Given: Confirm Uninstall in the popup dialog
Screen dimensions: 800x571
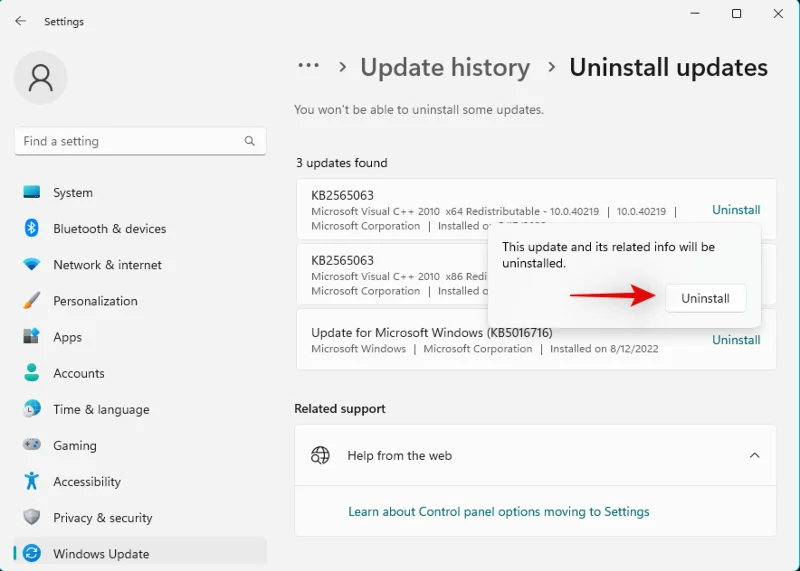Looking at the screenshot, I should click(705, 298).
